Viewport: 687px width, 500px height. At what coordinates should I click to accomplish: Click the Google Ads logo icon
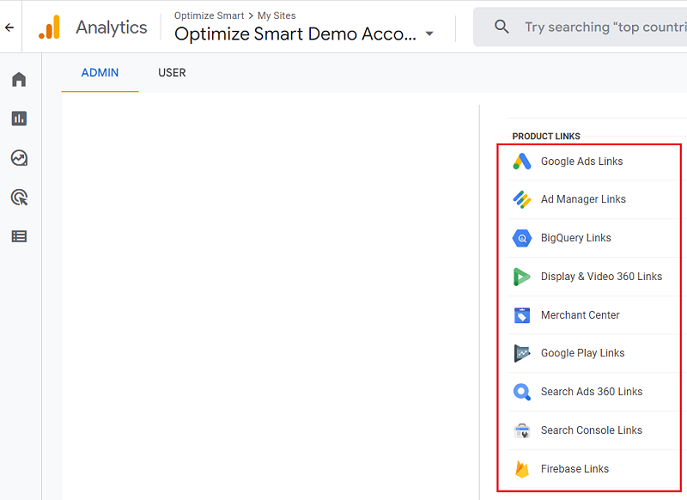click(522, 161)
